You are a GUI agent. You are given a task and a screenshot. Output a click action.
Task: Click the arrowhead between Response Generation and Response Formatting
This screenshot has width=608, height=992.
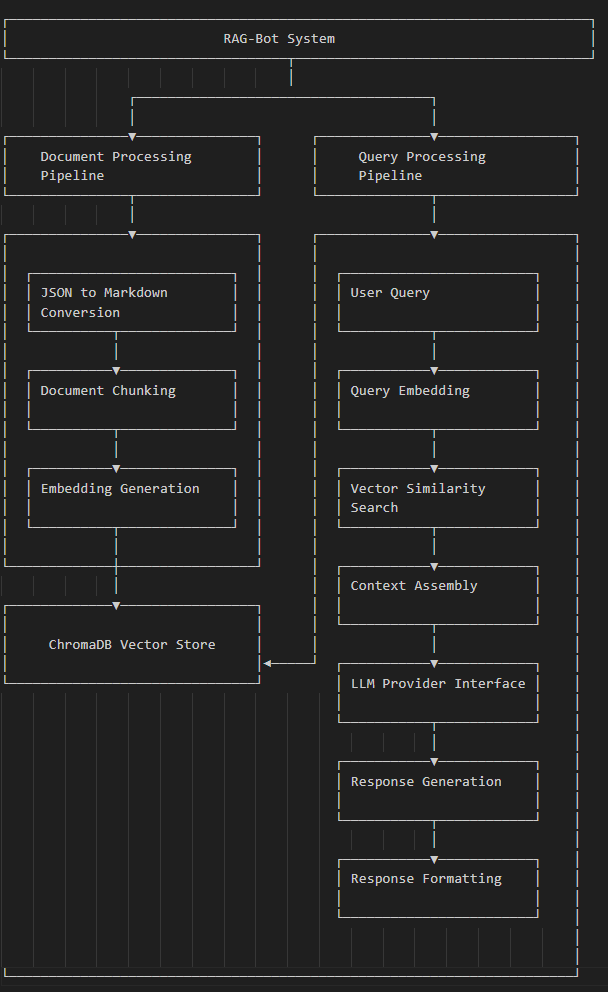click(x=434, y=859)
